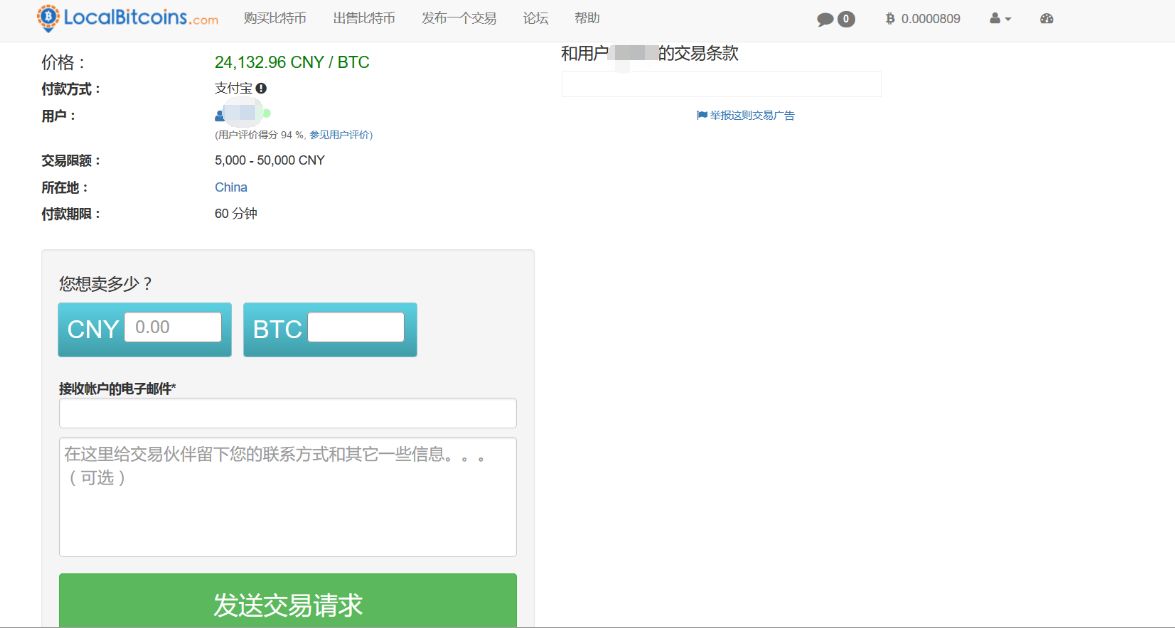Go to 发布一个交易 page

(x=459, y=18)
